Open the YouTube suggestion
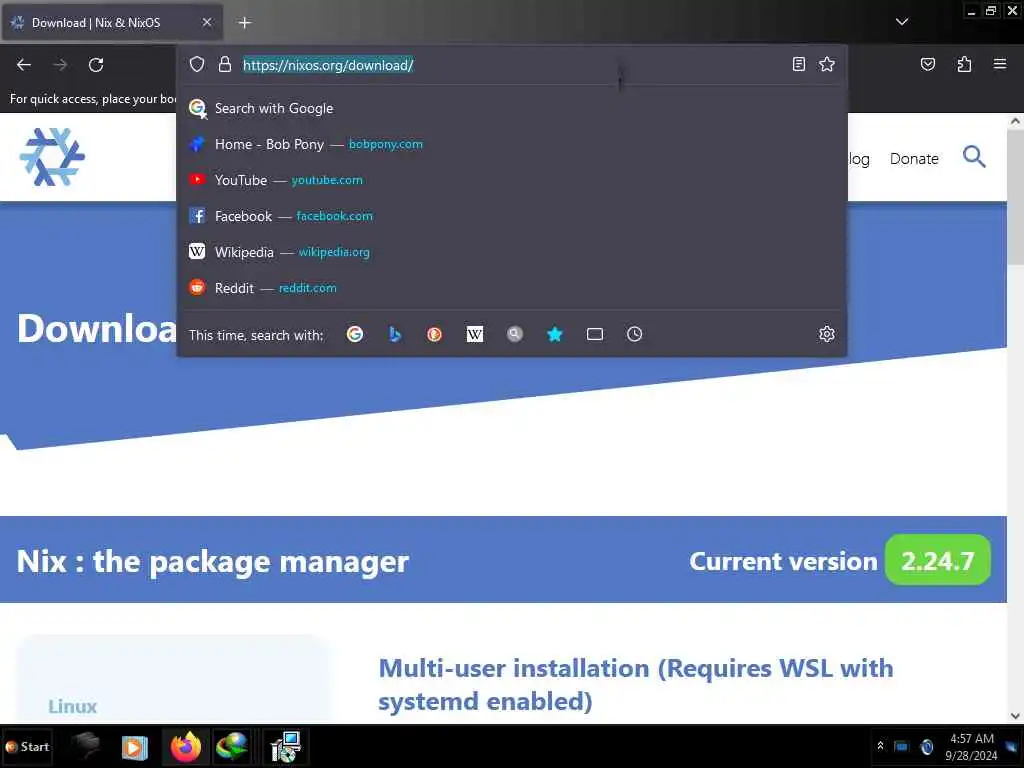Image resolution: width=1024 pixels, height=768 pixels. click(x=512, y=180)
